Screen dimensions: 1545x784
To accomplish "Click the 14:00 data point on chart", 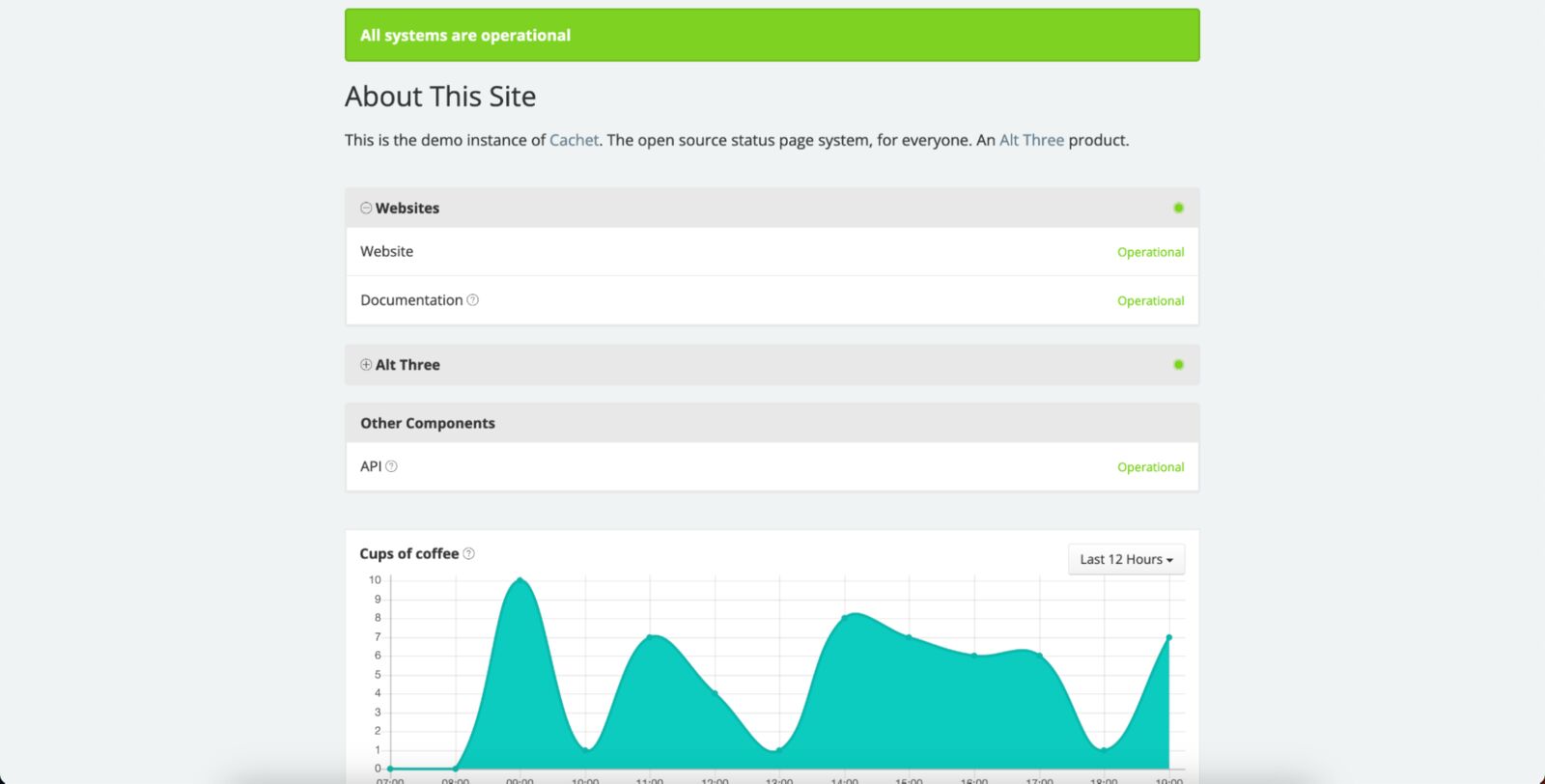I will [x=845, y=618].
